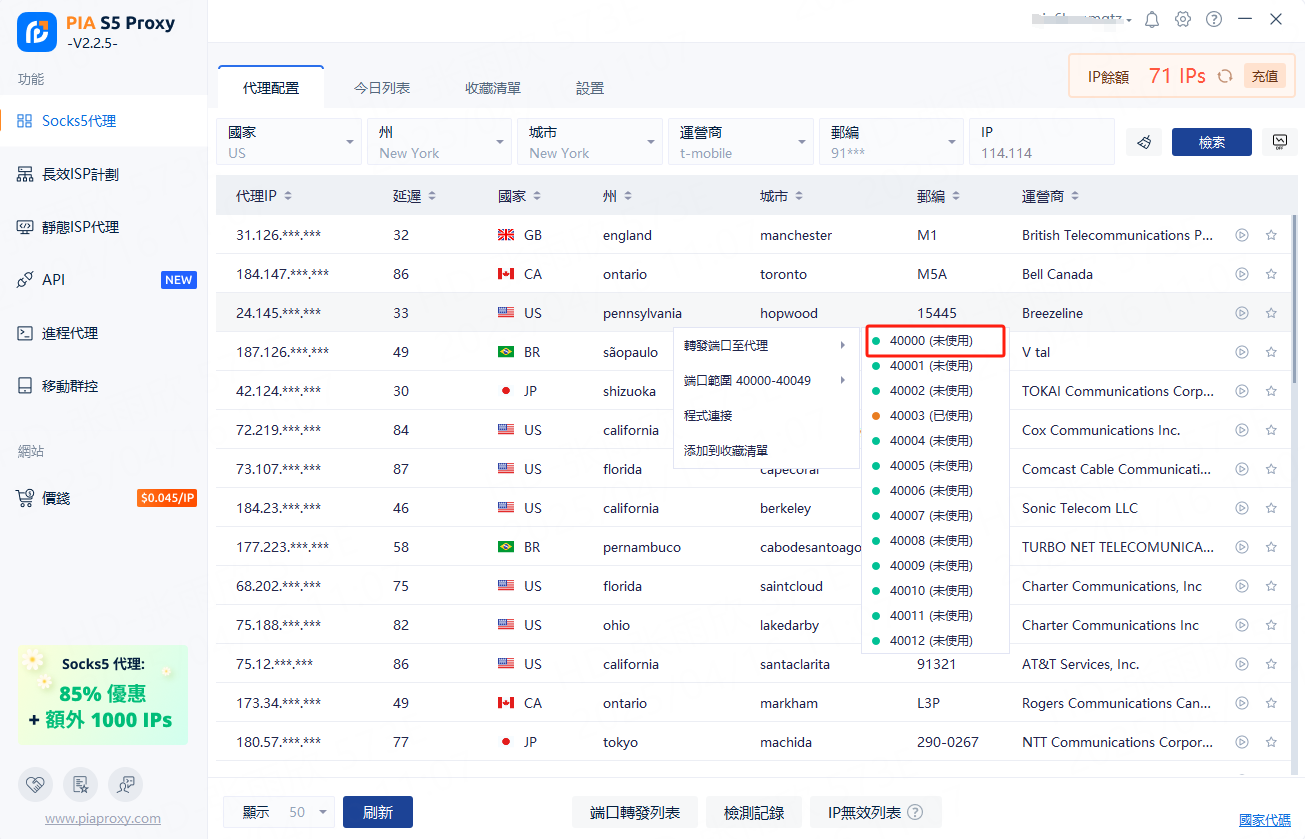Click the help question mark icon
This screenshot has height=839, width=1305.
coord(1214,19)
